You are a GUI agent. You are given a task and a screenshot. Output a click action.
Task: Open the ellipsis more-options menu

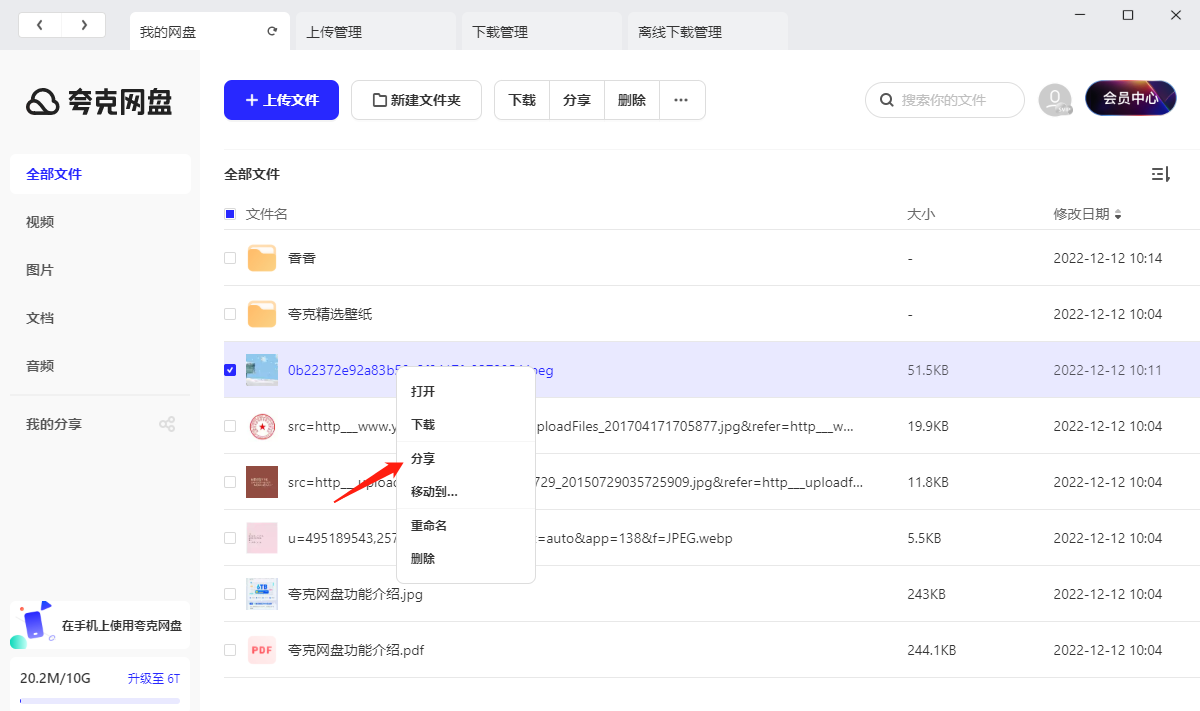[682, 100]
